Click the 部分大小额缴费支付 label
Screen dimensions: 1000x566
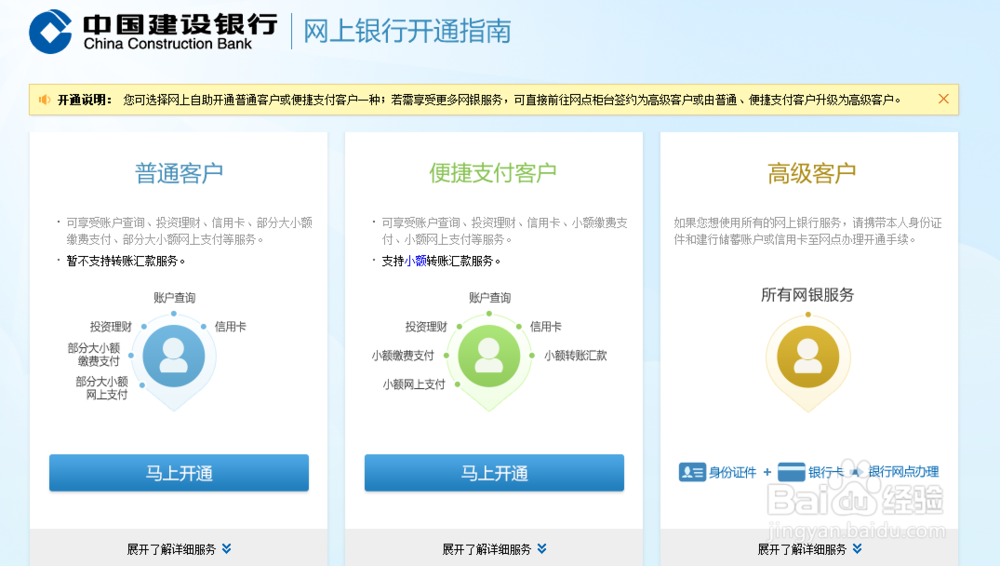94,354
